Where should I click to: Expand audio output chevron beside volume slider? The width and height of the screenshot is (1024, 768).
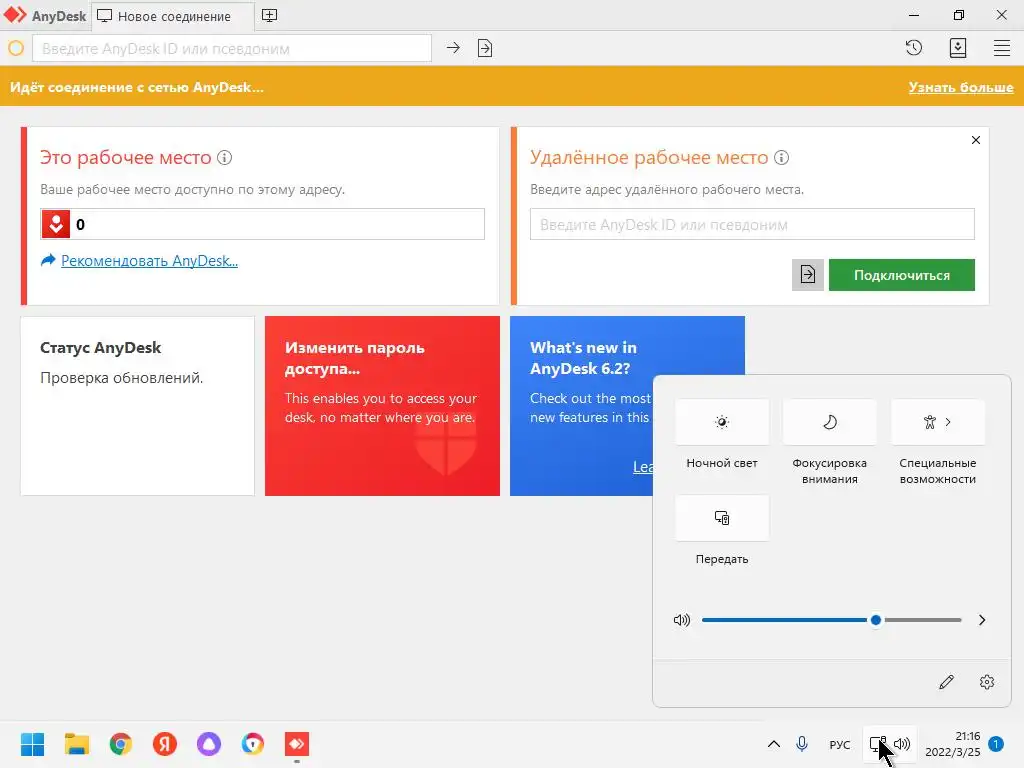(x=982, y=620)
